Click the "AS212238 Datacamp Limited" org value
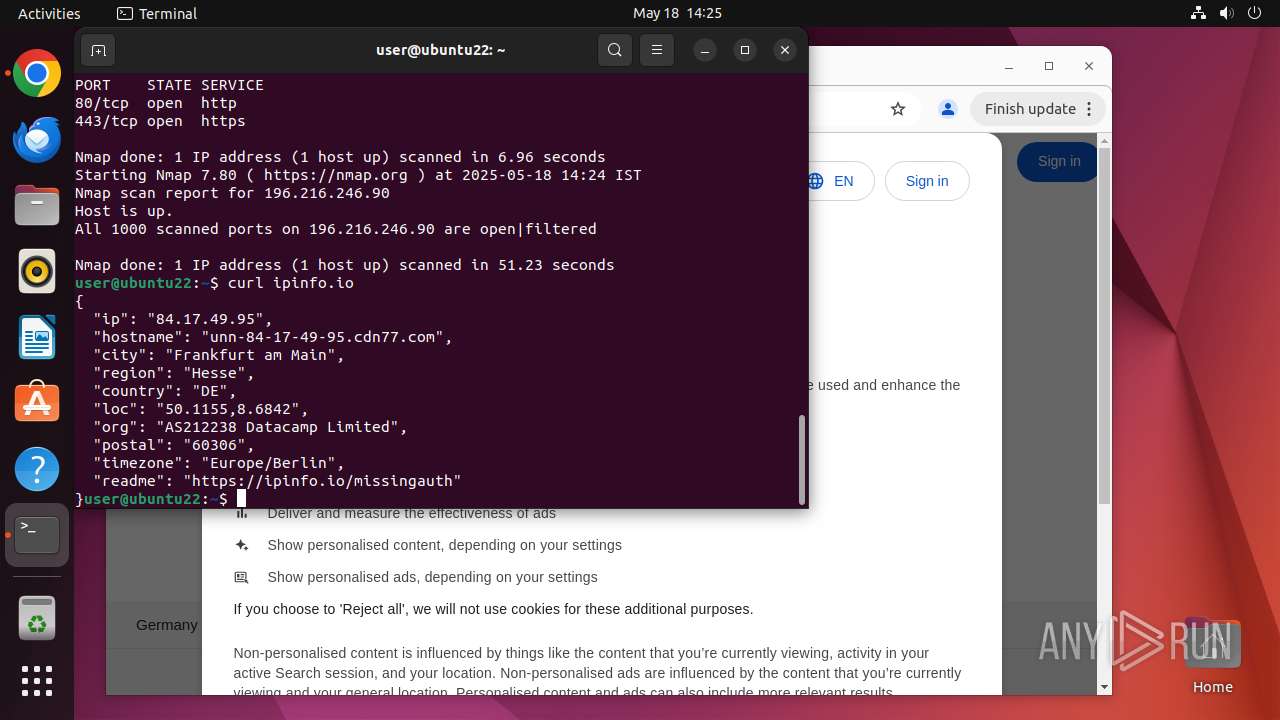Screen dimensions: 1280x720 tap(281, 427)
